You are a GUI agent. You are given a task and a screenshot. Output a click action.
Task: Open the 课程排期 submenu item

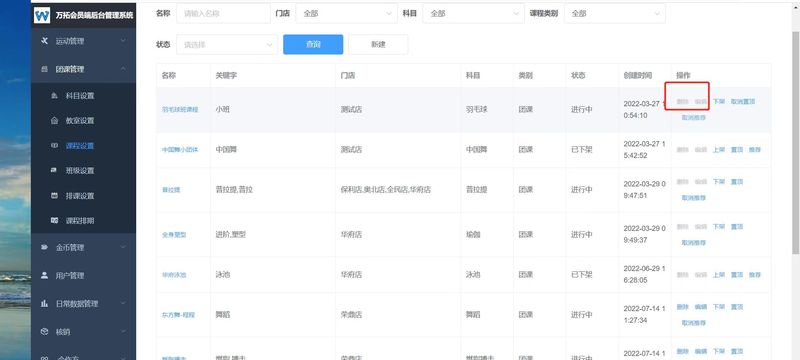pyautogui.click(x=80, y=221)
